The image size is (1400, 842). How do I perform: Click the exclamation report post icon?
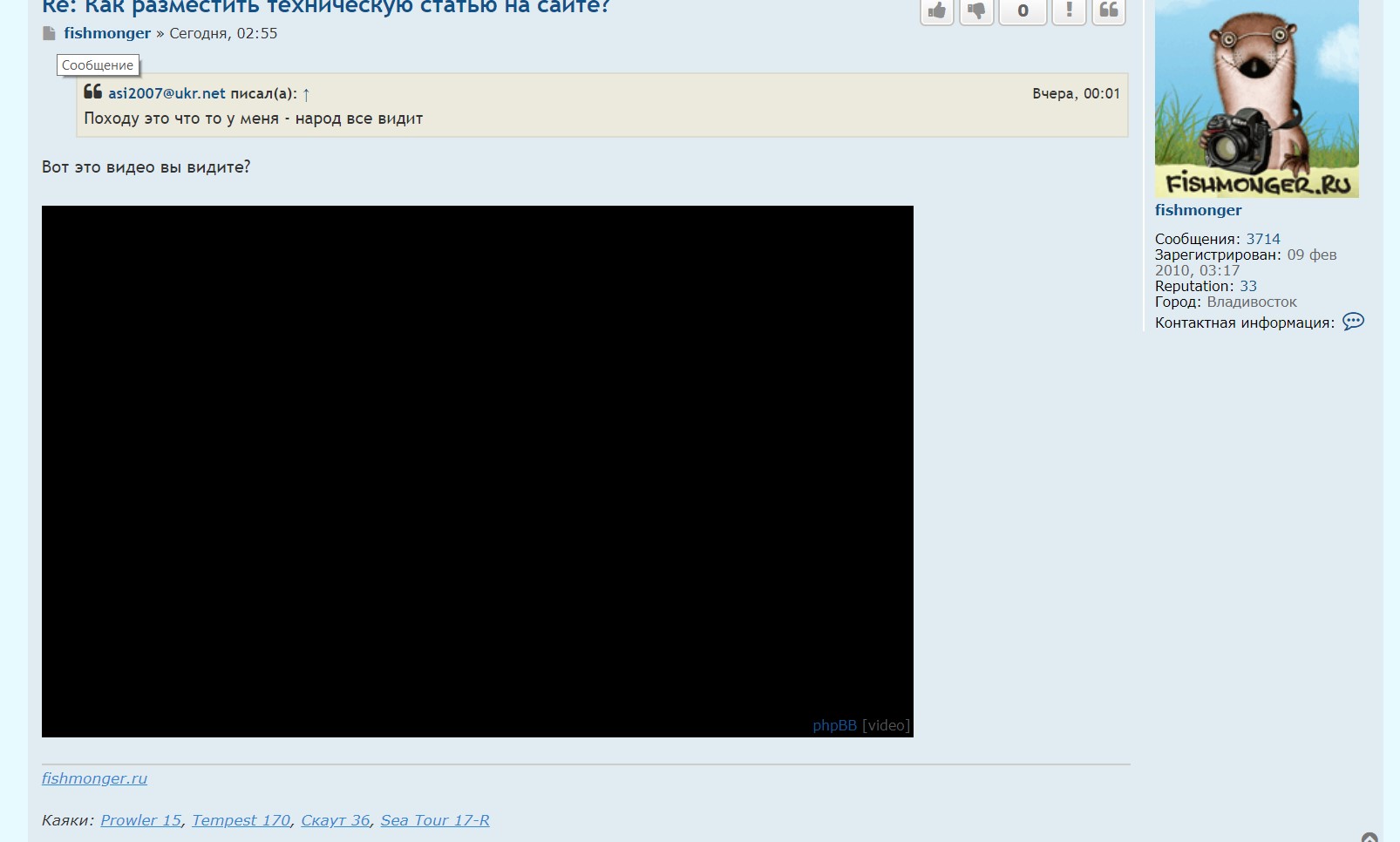pyautogui.click(x=1069, y=11)
